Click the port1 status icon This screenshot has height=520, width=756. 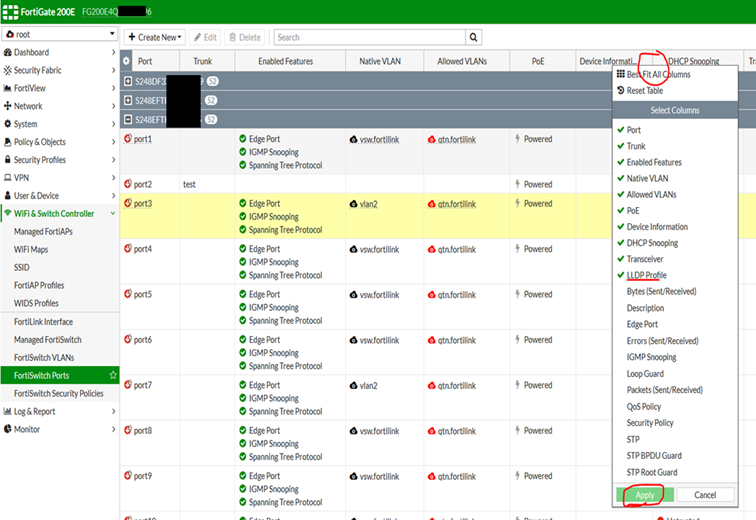click(x=128, y=138)
